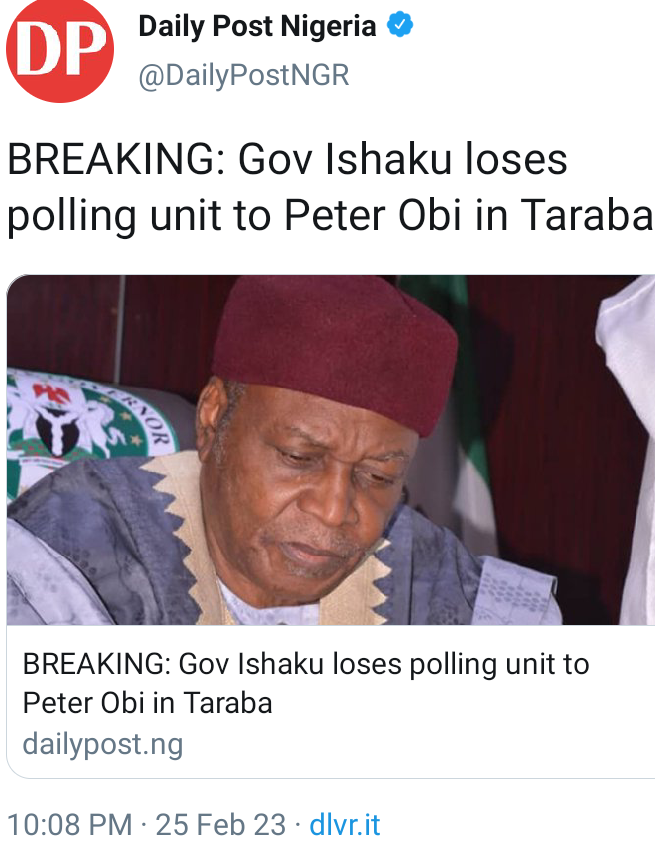Click the blue verified badge
The width and height of the screenshot is (655, 851).
click(399, 27)
